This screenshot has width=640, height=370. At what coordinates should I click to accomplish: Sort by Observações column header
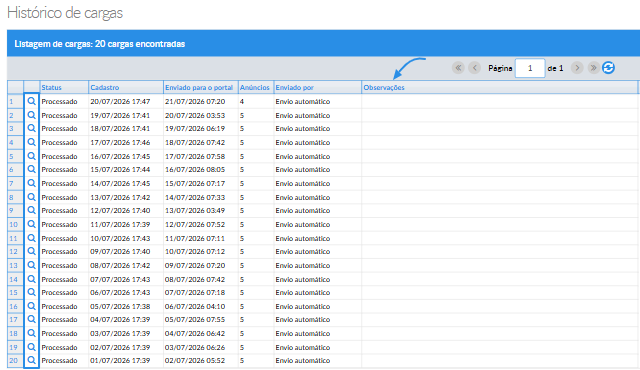(x=500, y=87)
